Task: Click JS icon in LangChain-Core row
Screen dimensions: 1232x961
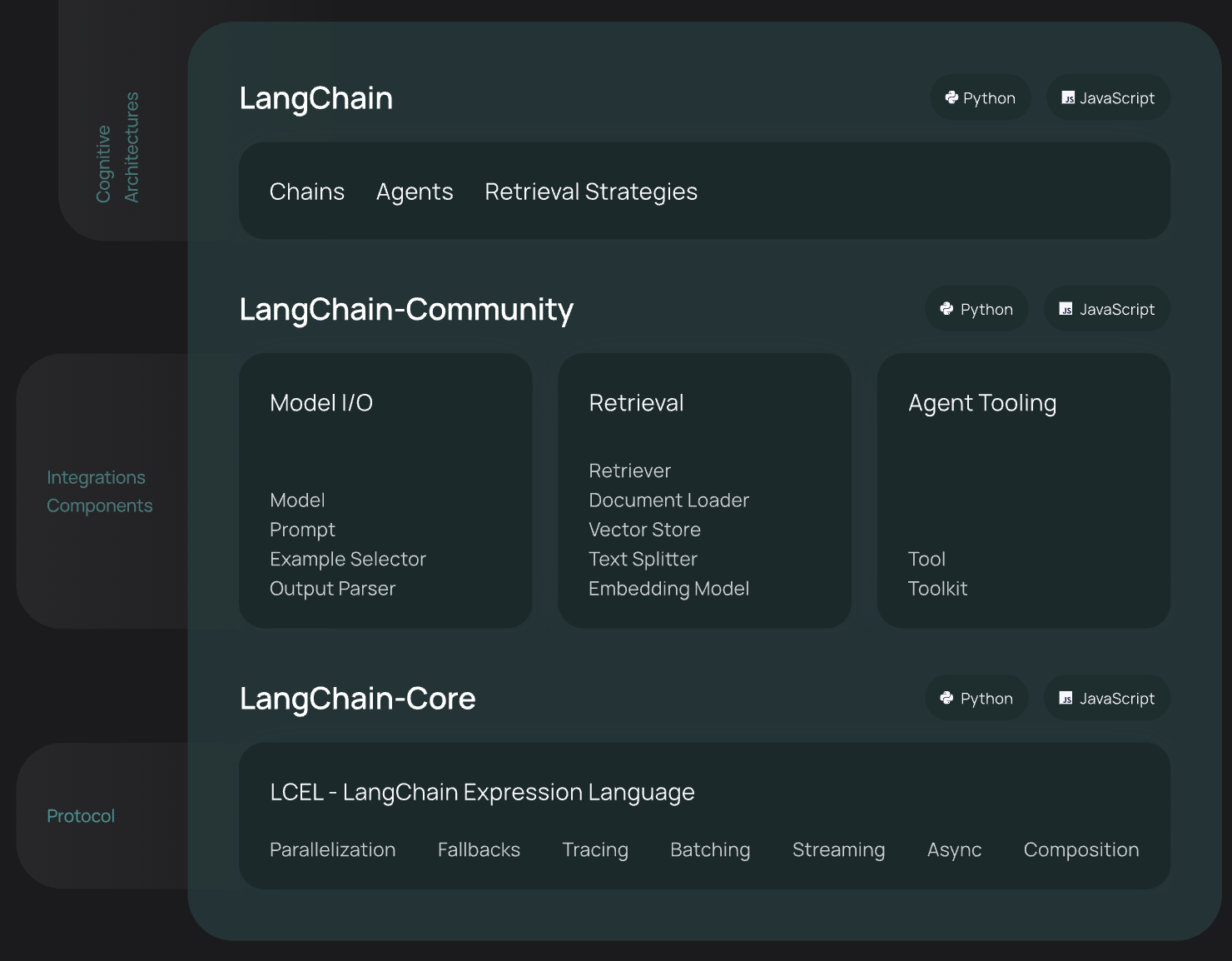Action: pyautogui.click(x=1066, y=698)
